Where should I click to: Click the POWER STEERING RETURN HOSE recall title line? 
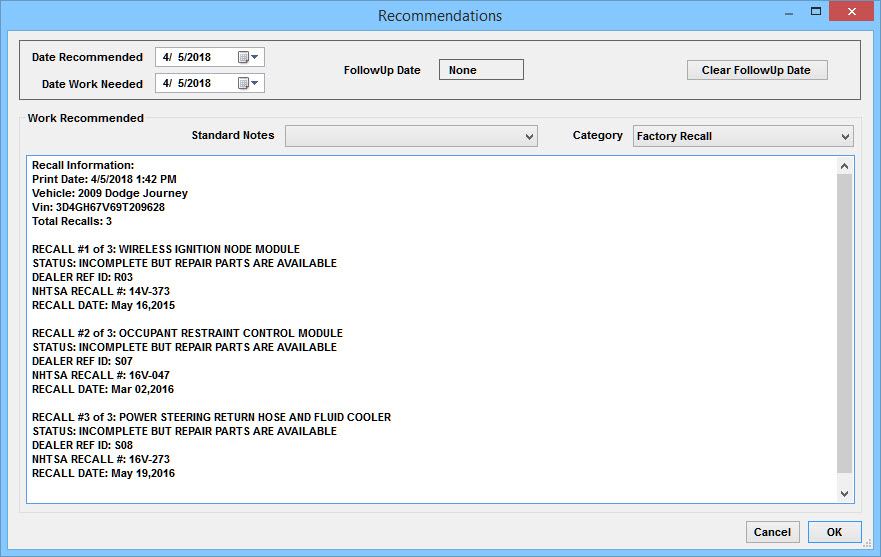211,417
